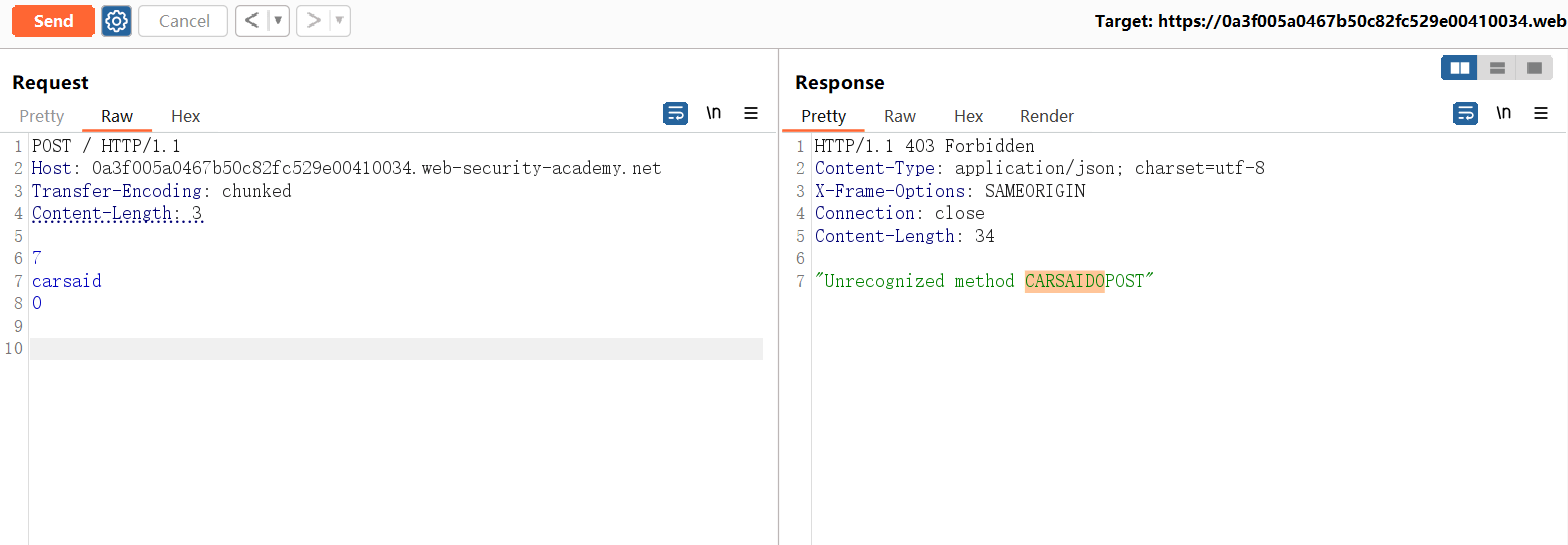Toggle the Response word wrap icon

click(x=1465, y=114)
